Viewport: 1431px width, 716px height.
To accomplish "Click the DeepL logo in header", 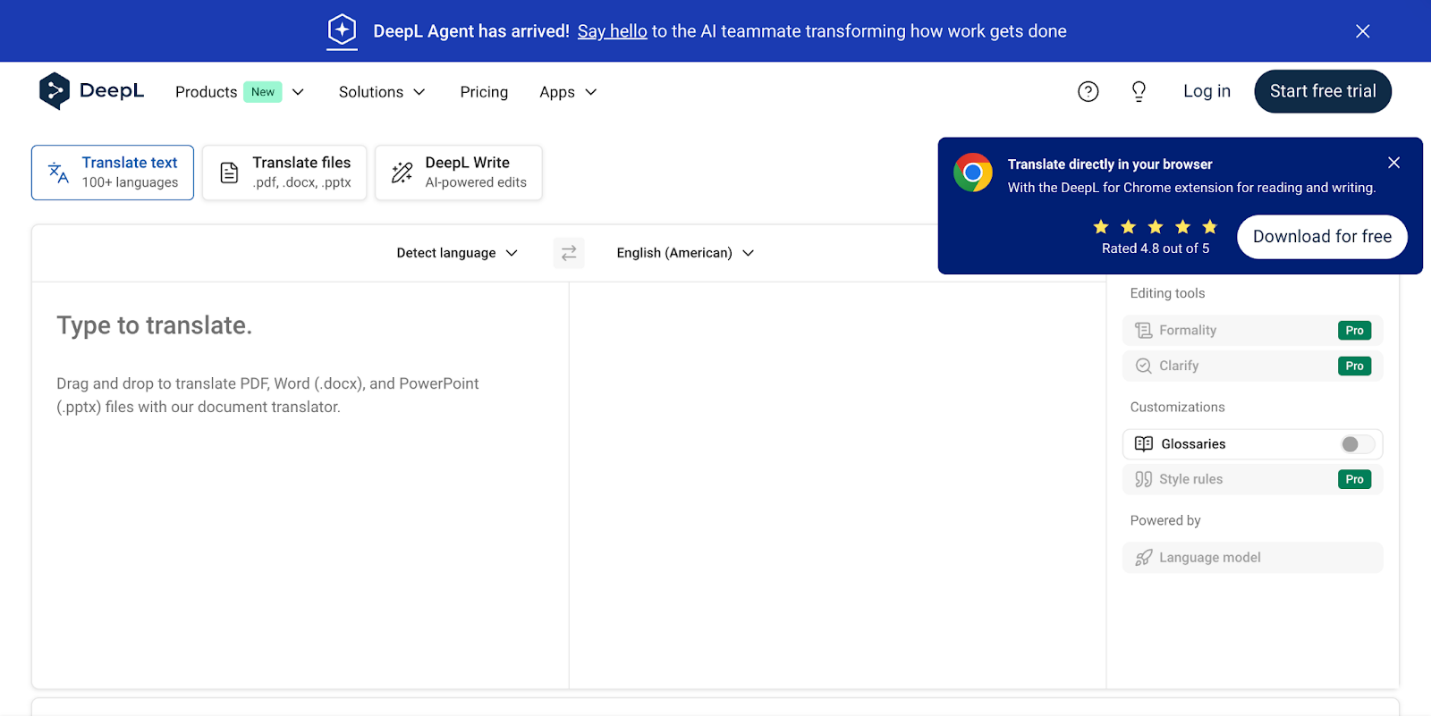I will [91, 91].
